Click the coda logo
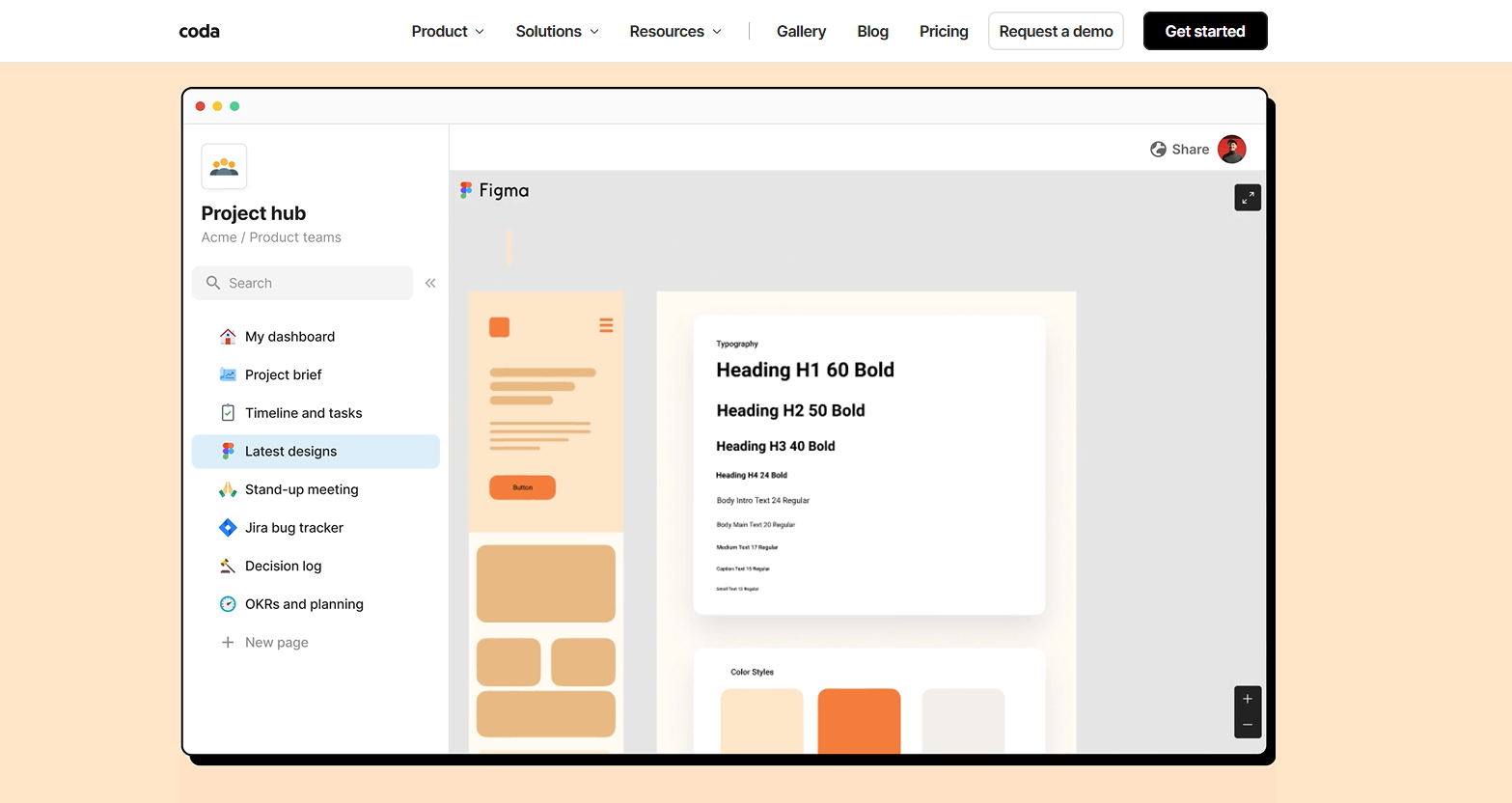The width and height of the screenshot is (1512, 803). tap(200, 31)
